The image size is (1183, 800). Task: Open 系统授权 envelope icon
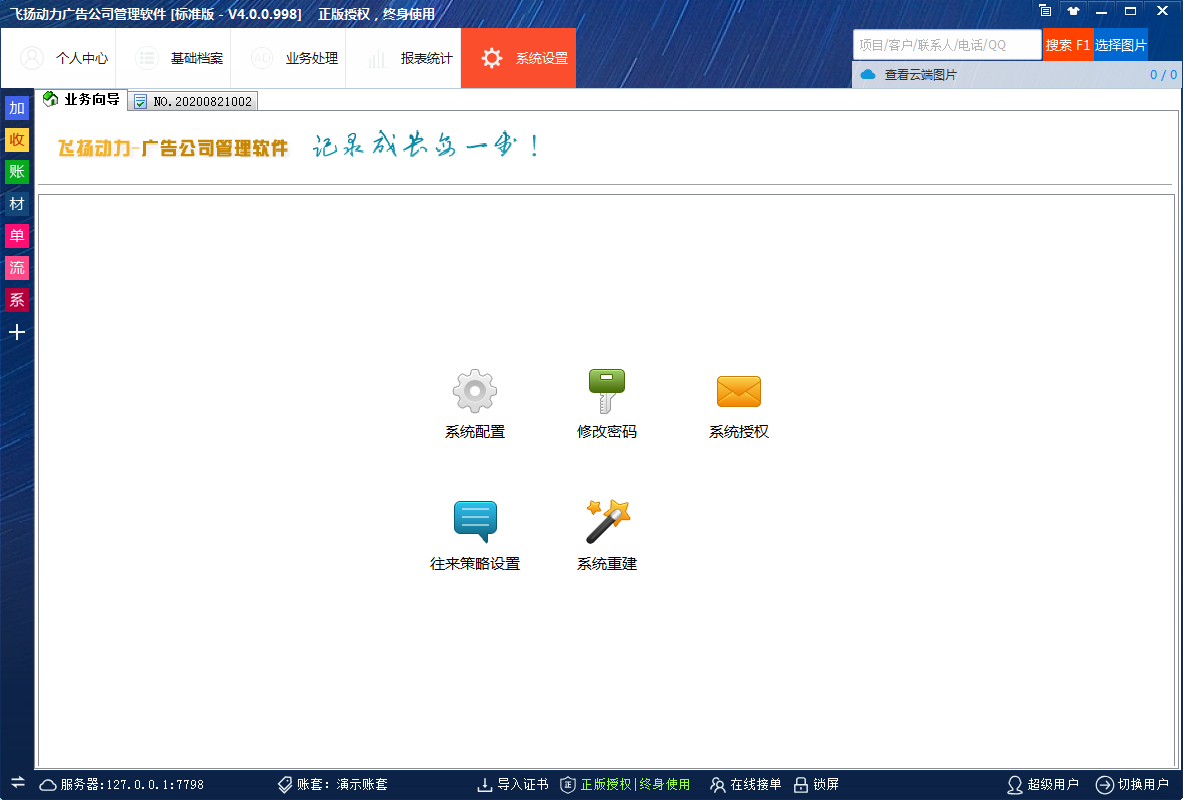click(x=738, y=392)
